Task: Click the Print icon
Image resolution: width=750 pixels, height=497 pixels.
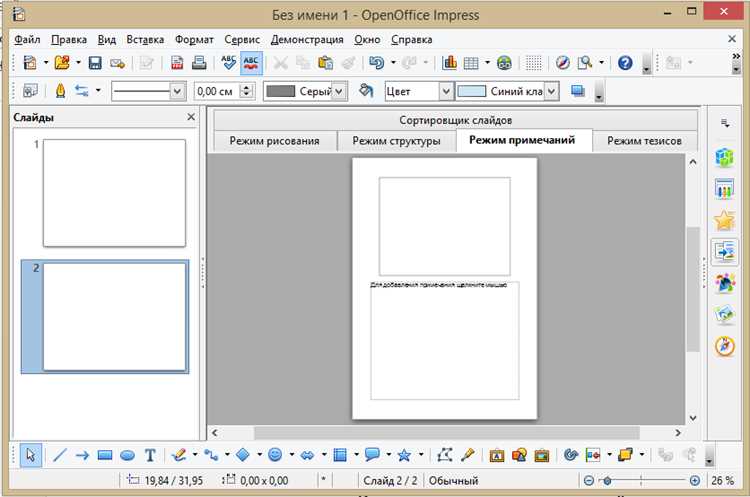Action: pos(199,63)
